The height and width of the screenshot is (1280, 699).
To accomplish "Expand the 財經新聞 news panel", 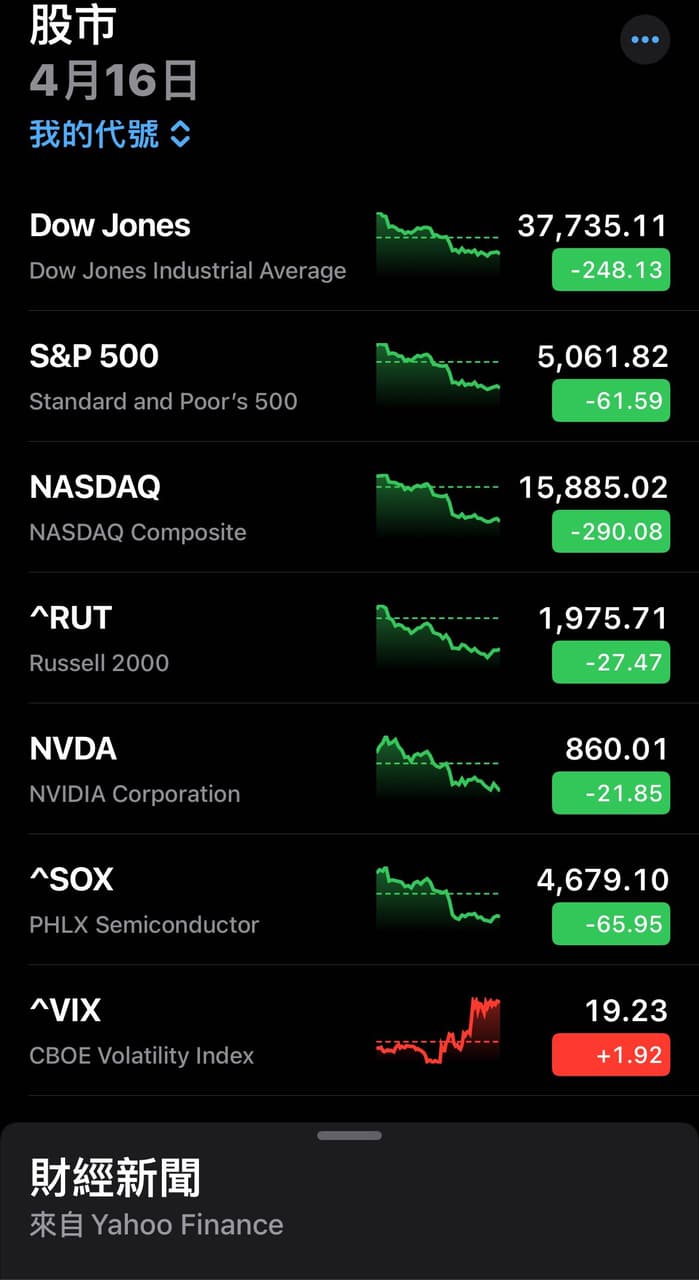I will (115, 1178).
